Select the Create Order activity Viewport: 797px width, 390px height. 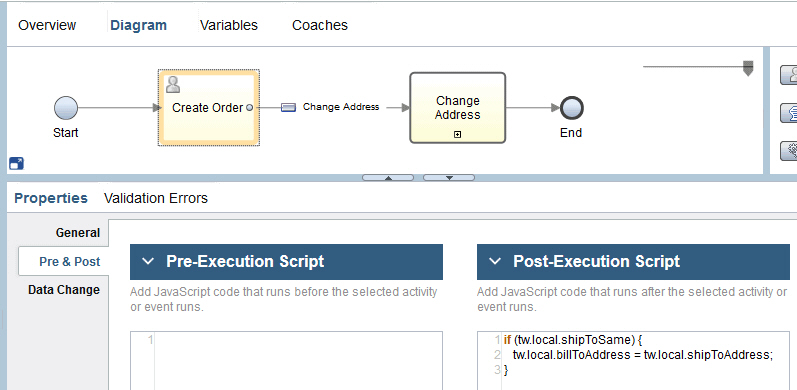[208, 108]
